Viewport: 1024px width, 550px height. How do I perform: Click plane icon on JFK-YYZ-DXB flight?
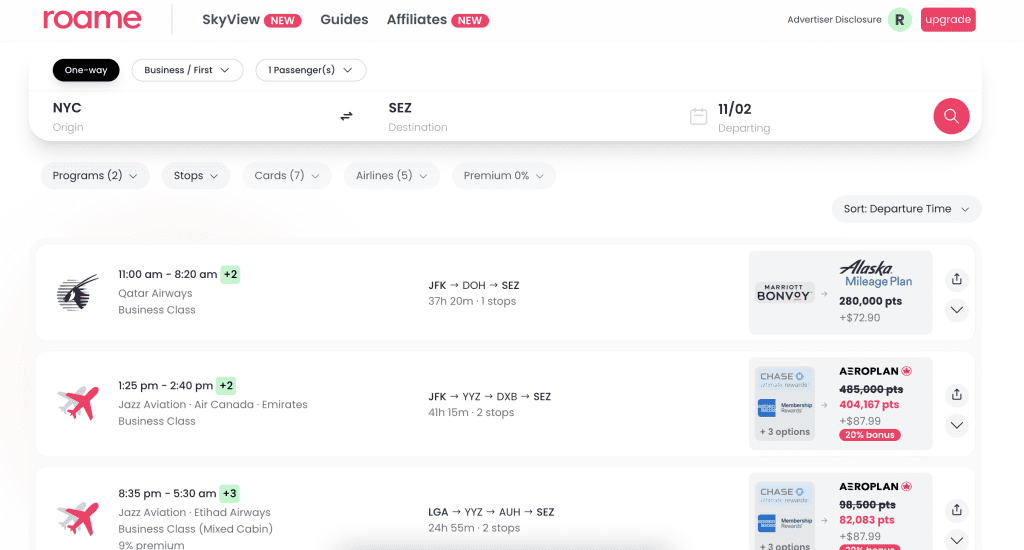point(78,402)
